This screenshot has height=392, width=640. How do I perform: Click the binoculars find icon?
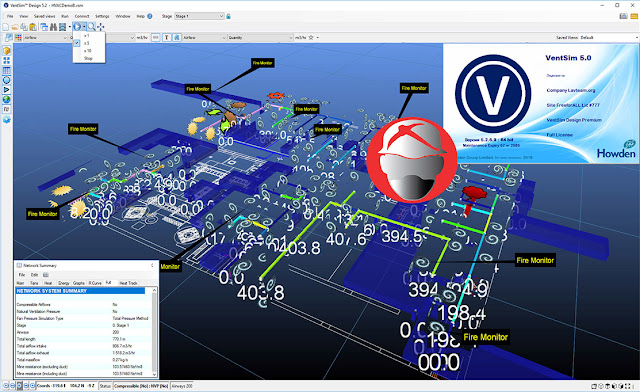click(x=53, y=27)
